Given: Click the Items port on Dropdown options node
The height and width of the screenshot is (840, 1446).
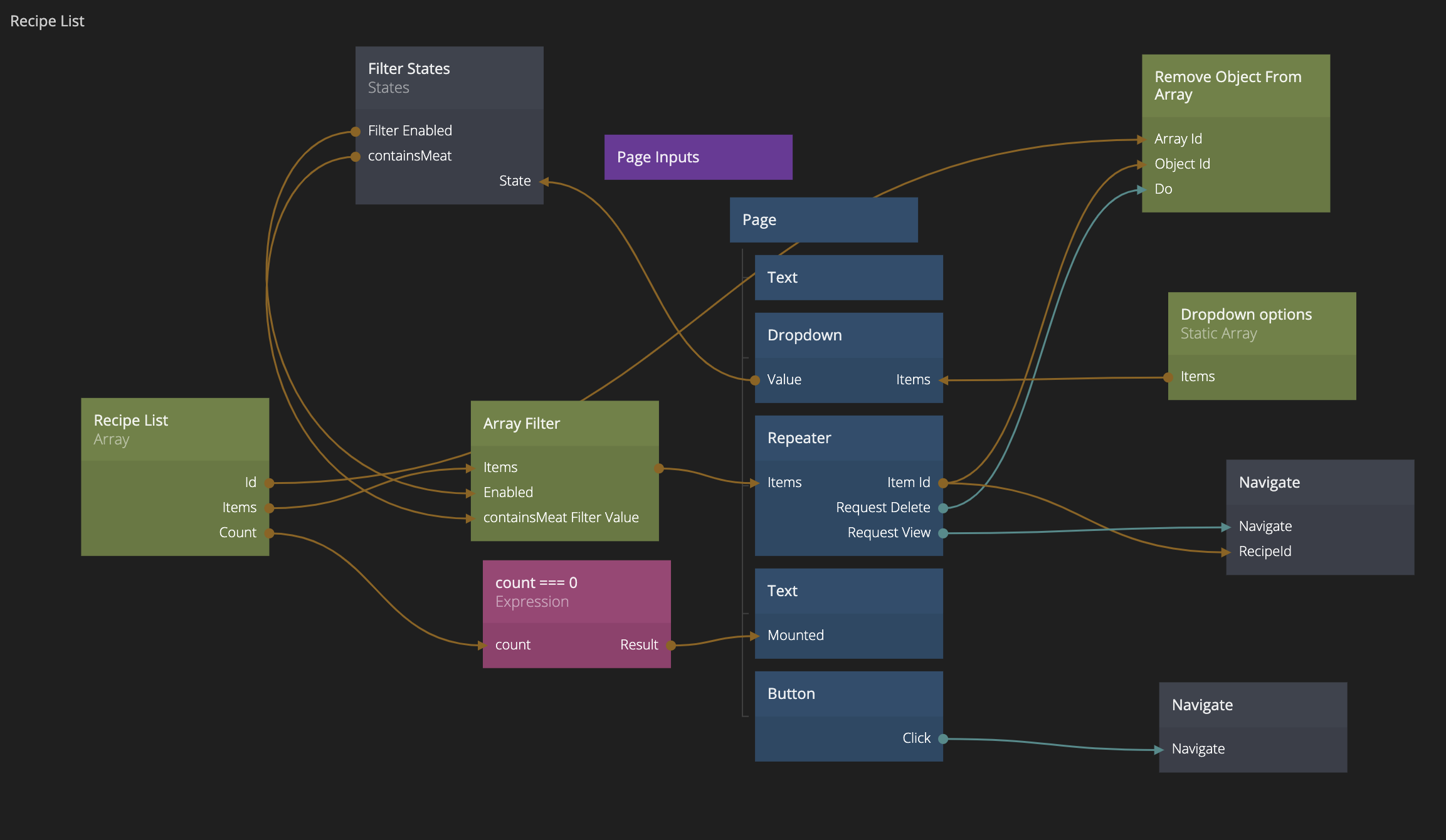Looking at the screenshot, I should pos(1168,377).
